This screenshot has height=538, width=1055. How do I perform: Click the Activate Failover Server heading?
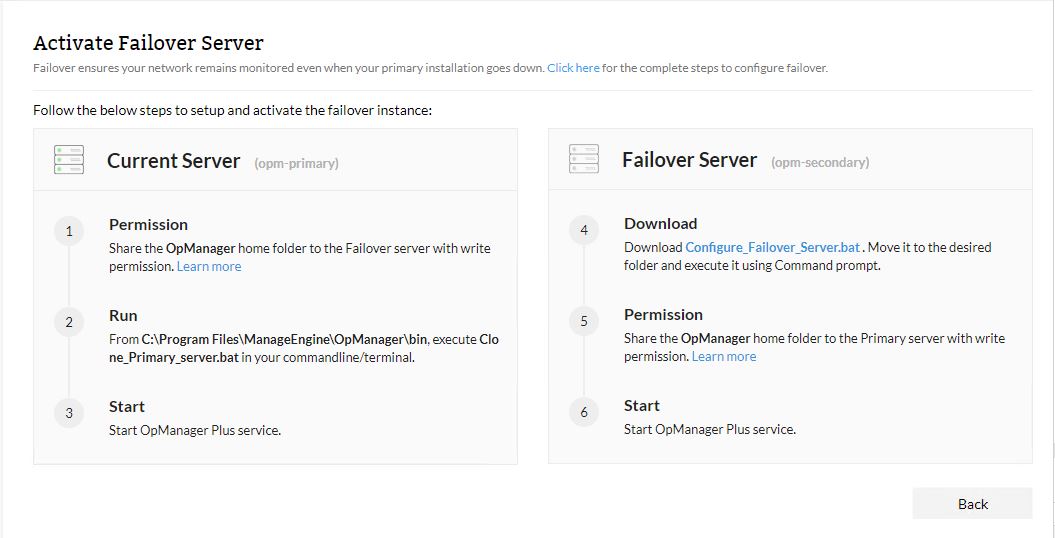148,43
